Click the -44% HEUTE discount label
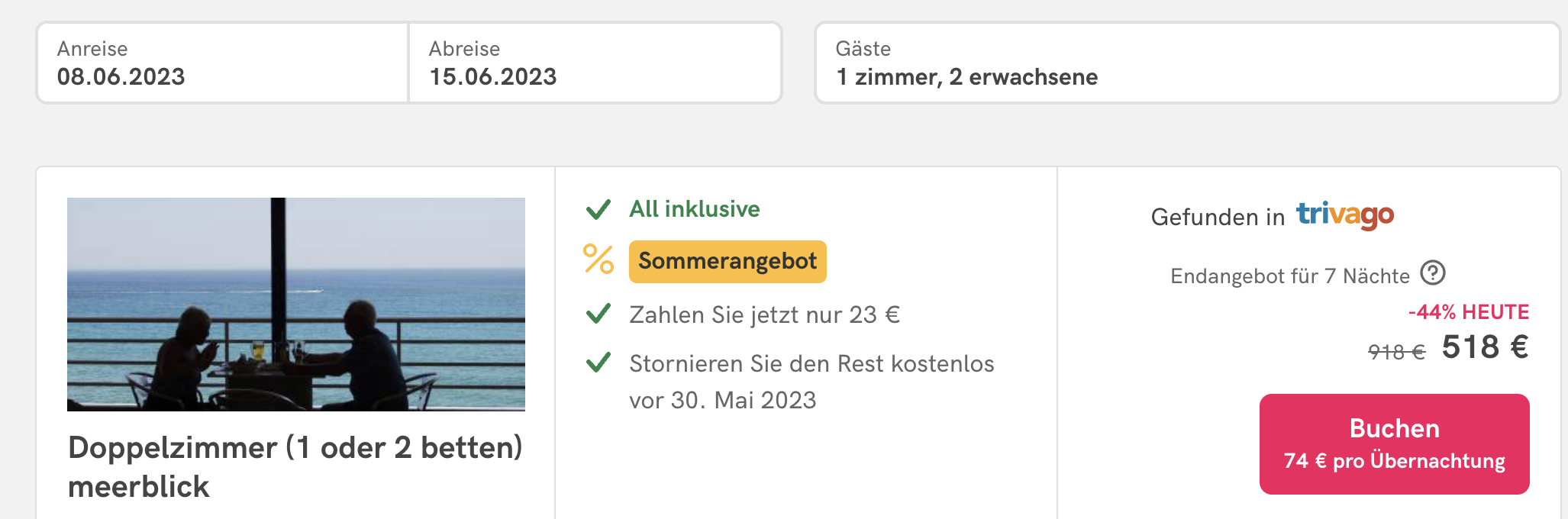 click(x=1469, y=312)
